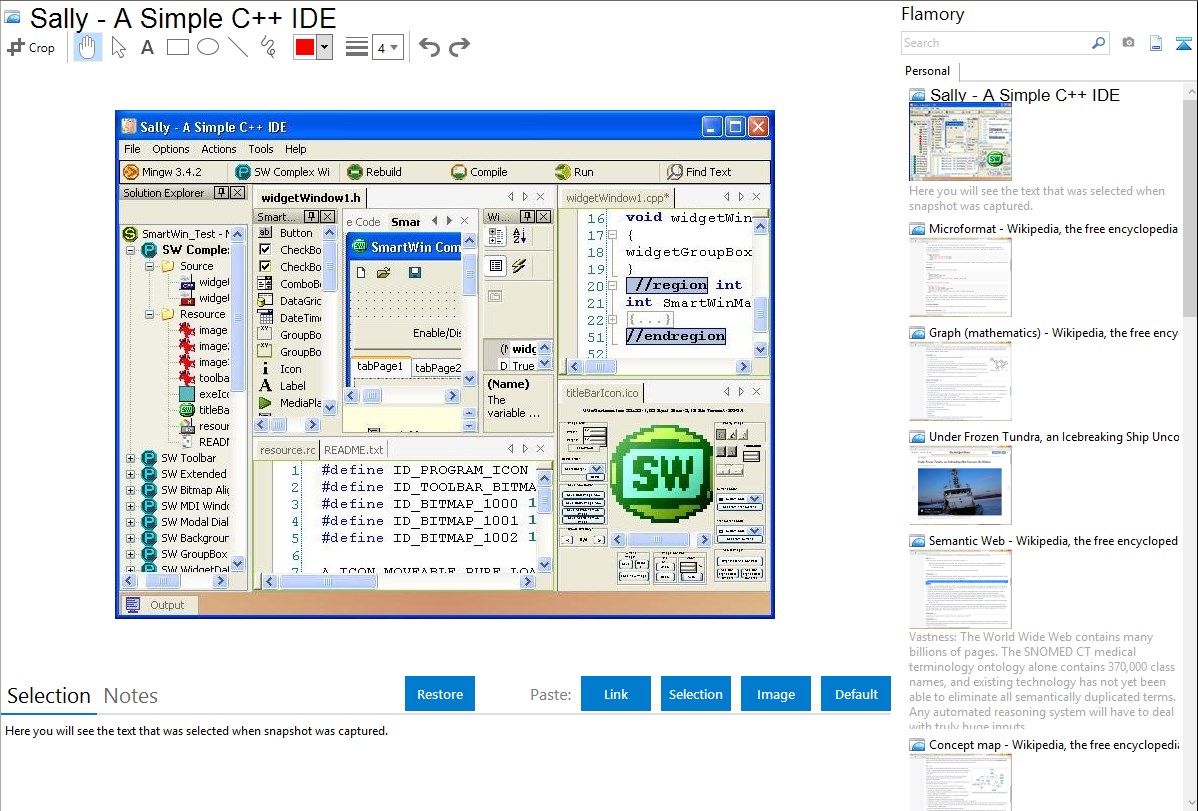Click the Concept map snapshot title
This screenshot has width=1198, height=811.
tap(1054, 745)
